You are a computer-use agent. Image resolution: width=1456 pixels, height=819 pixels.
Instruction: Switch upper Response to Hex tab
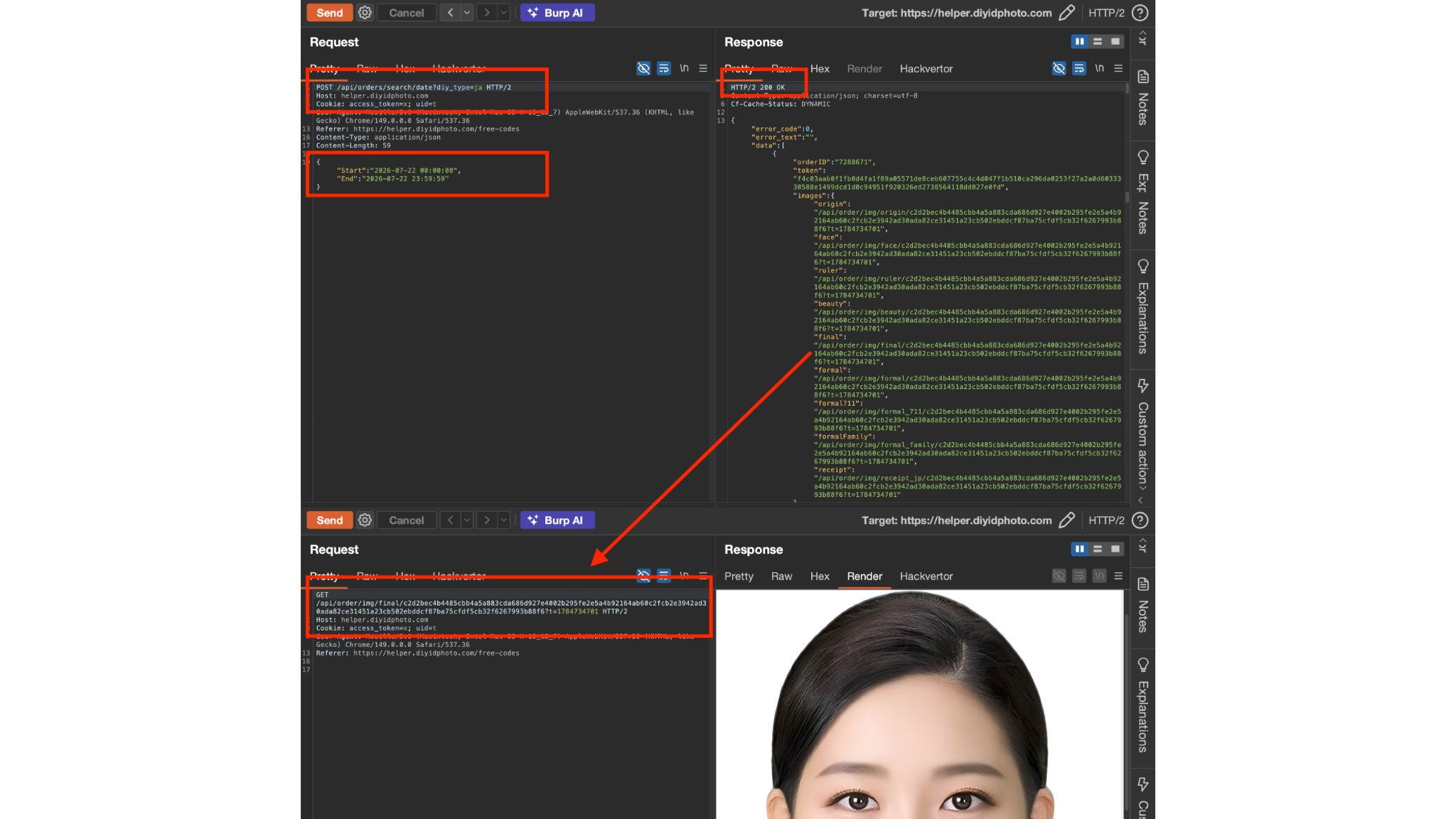pyautogui.click(x=820, y=69)
